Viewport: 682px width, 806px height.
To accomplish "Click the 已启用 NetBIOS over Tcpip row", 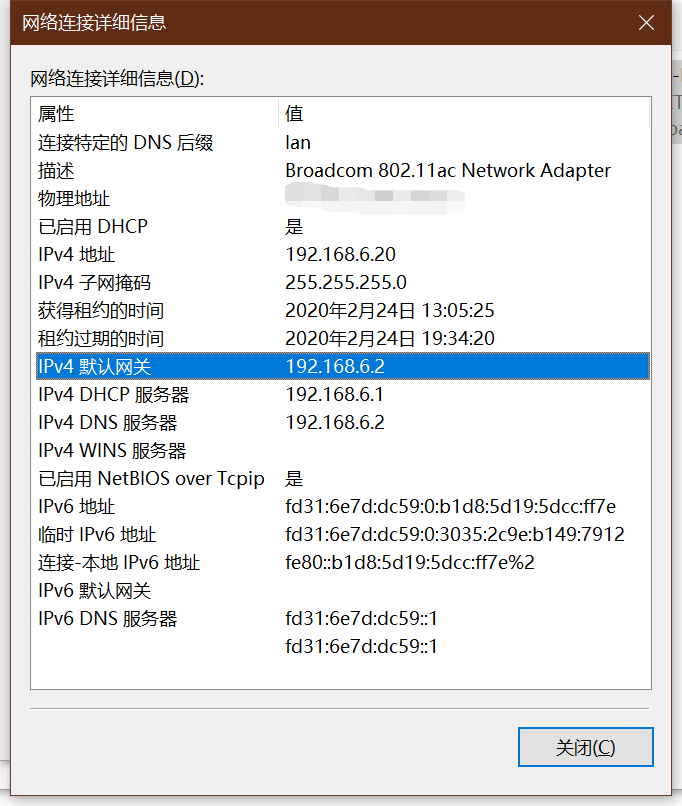I will pos(200,478).
